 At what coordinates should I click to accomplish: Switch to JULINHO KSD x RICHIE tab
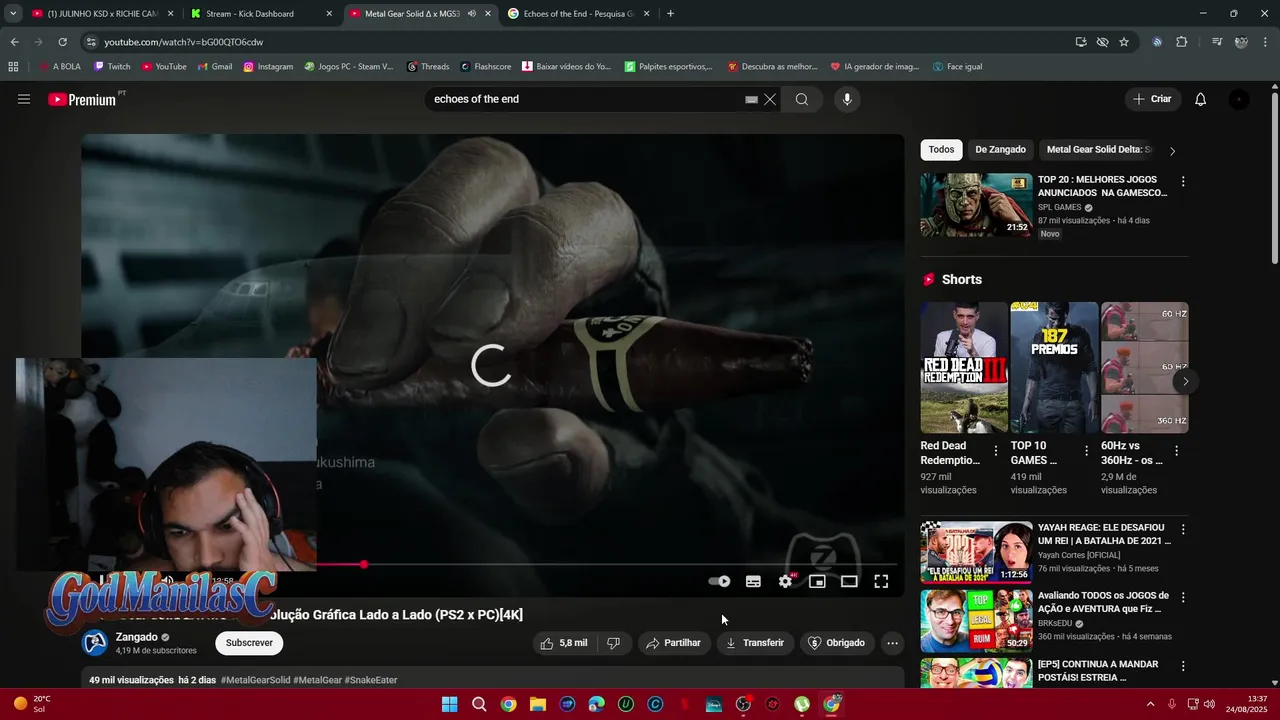[x=102, y=14]
